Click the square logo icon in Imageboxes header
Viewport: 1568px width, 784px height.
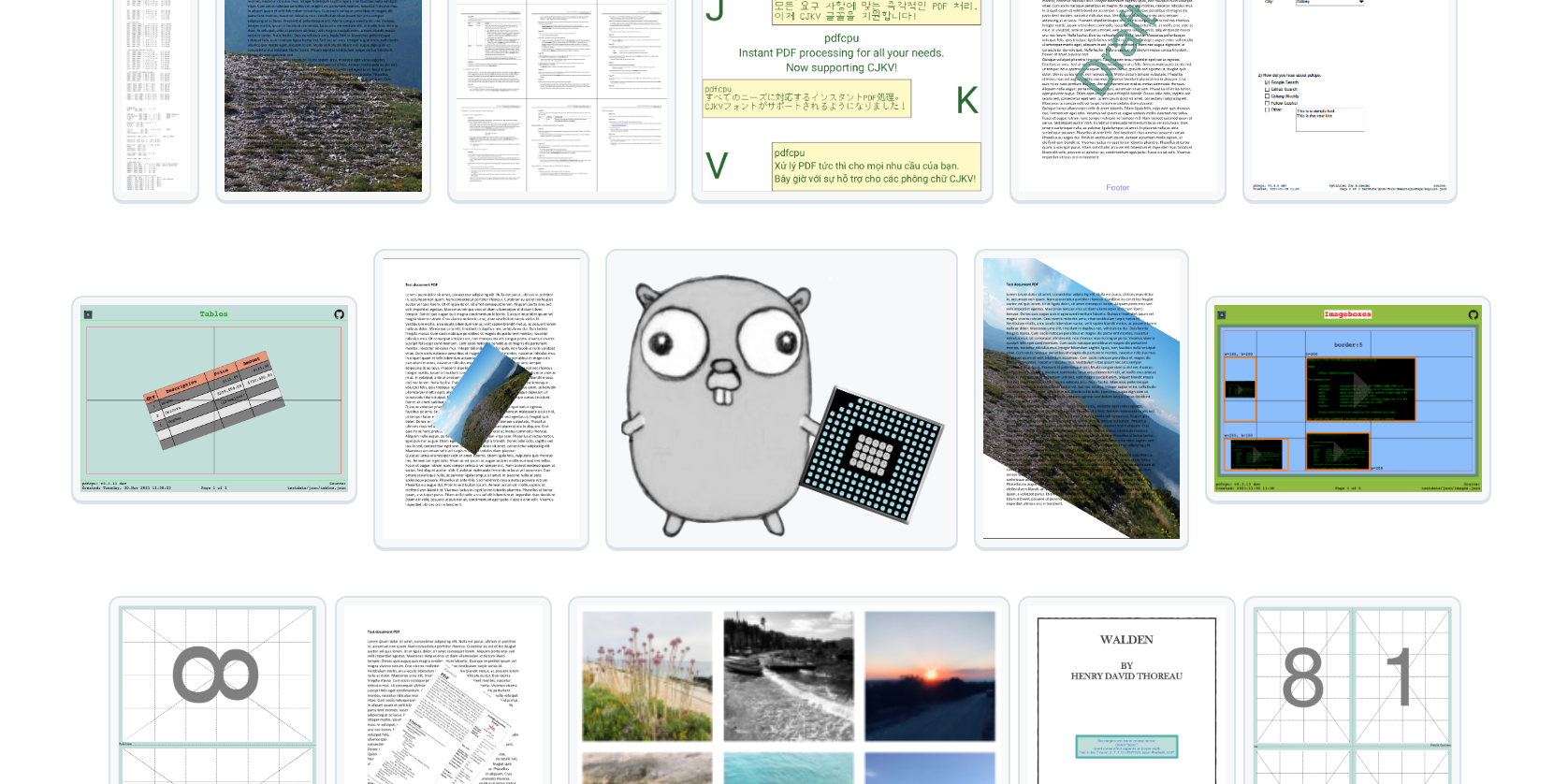point(1221,314)
